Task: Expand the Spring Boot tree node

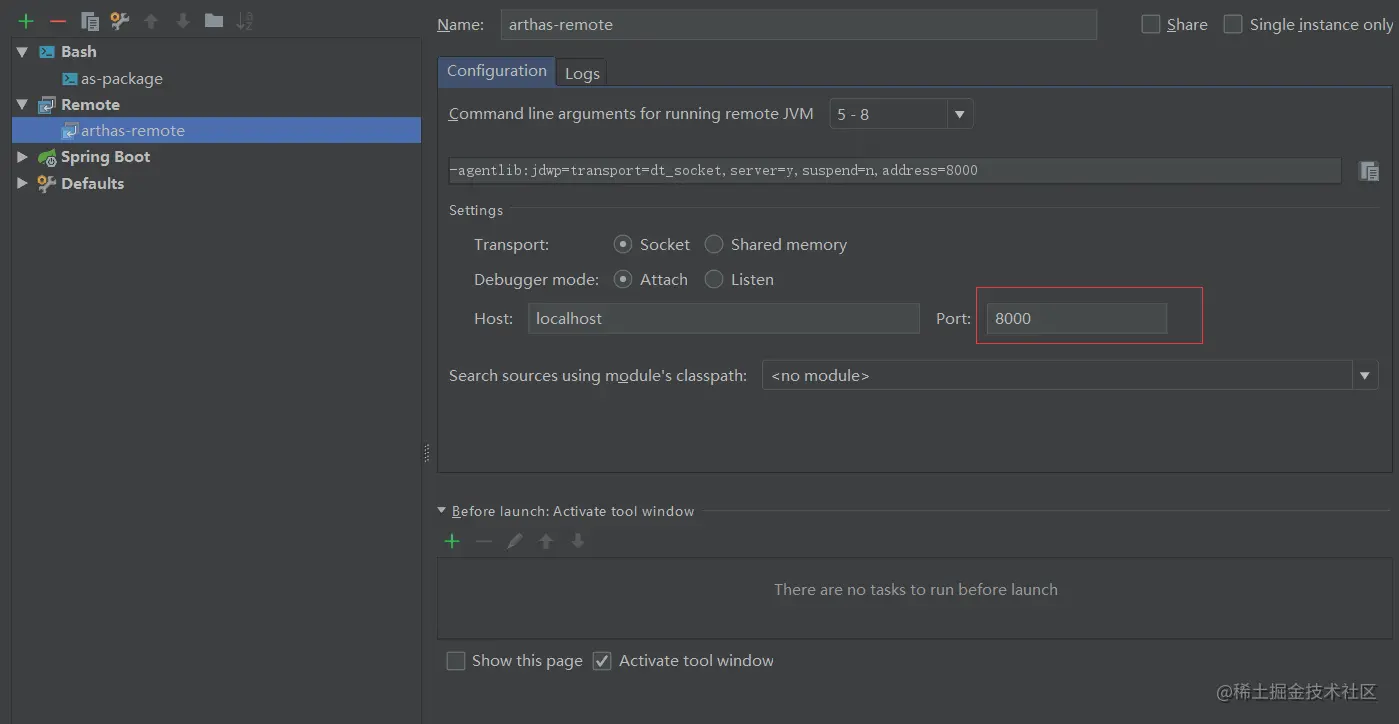Action: click(x=23, y=157)
